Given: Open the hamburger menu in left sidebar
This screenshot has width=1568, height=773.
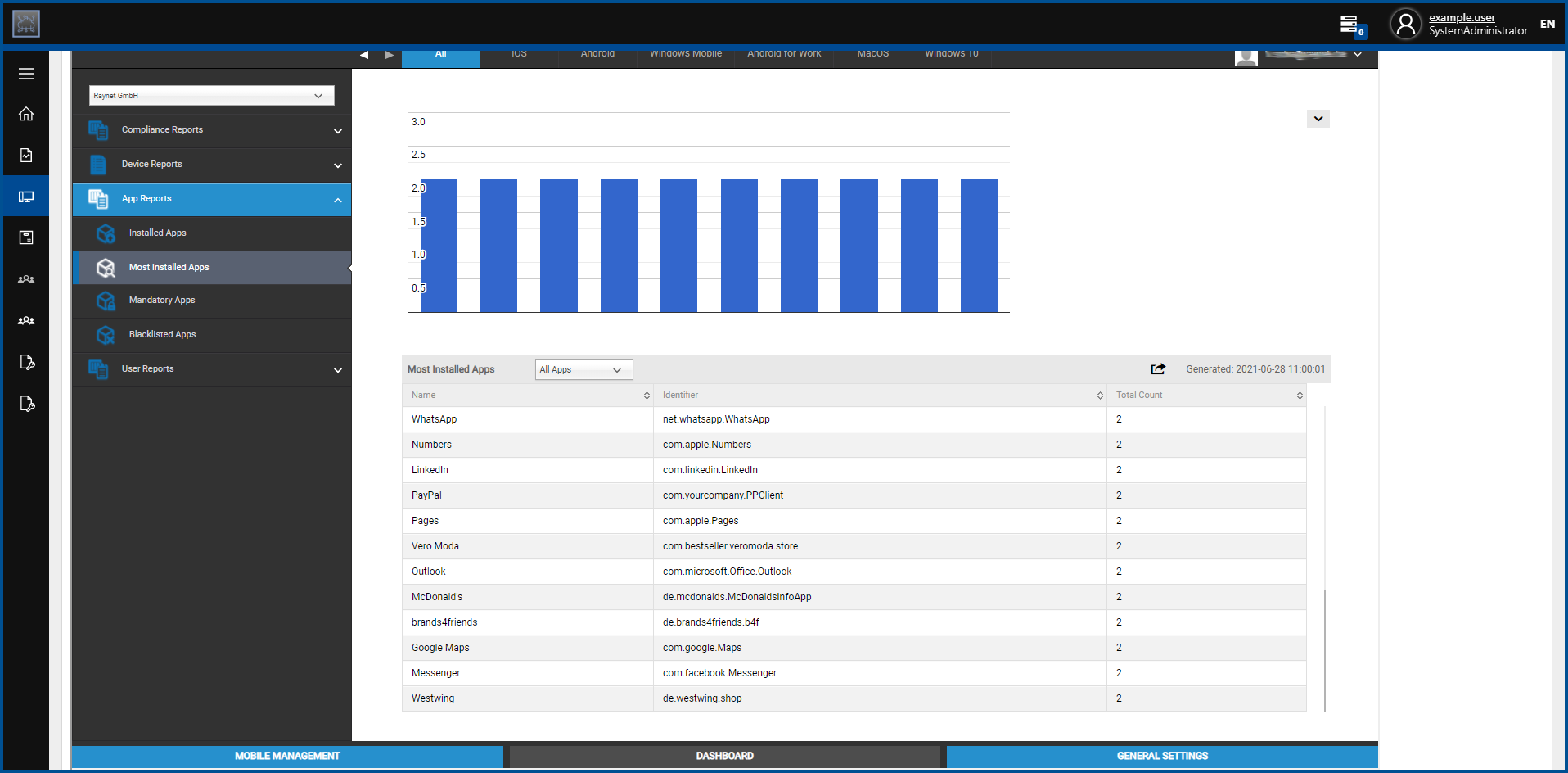Looking at the screenshot, I should (26, 74).
